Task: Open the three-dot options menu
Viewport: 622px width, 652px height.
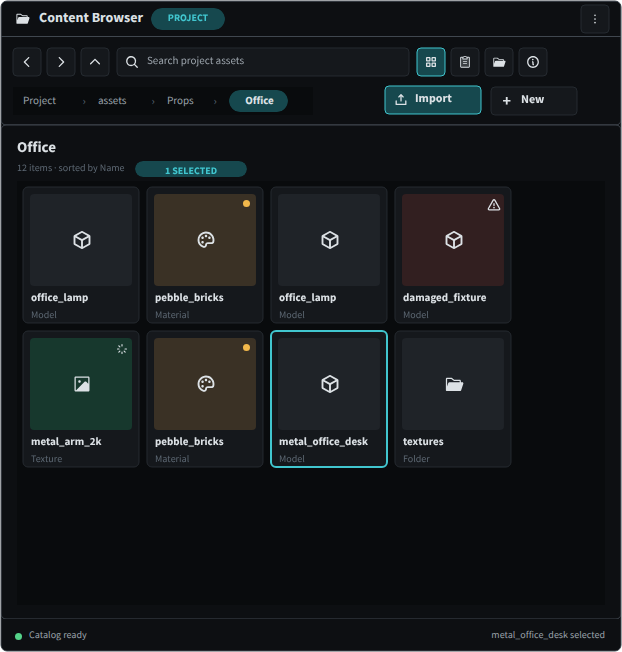Action: pos(595,19)
